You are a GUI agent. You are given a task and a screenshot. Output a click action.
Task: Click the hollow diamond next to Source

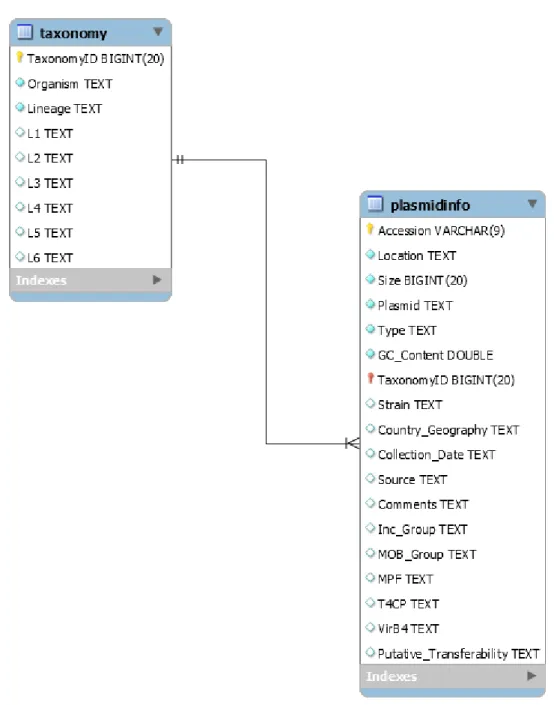(370, 478)
